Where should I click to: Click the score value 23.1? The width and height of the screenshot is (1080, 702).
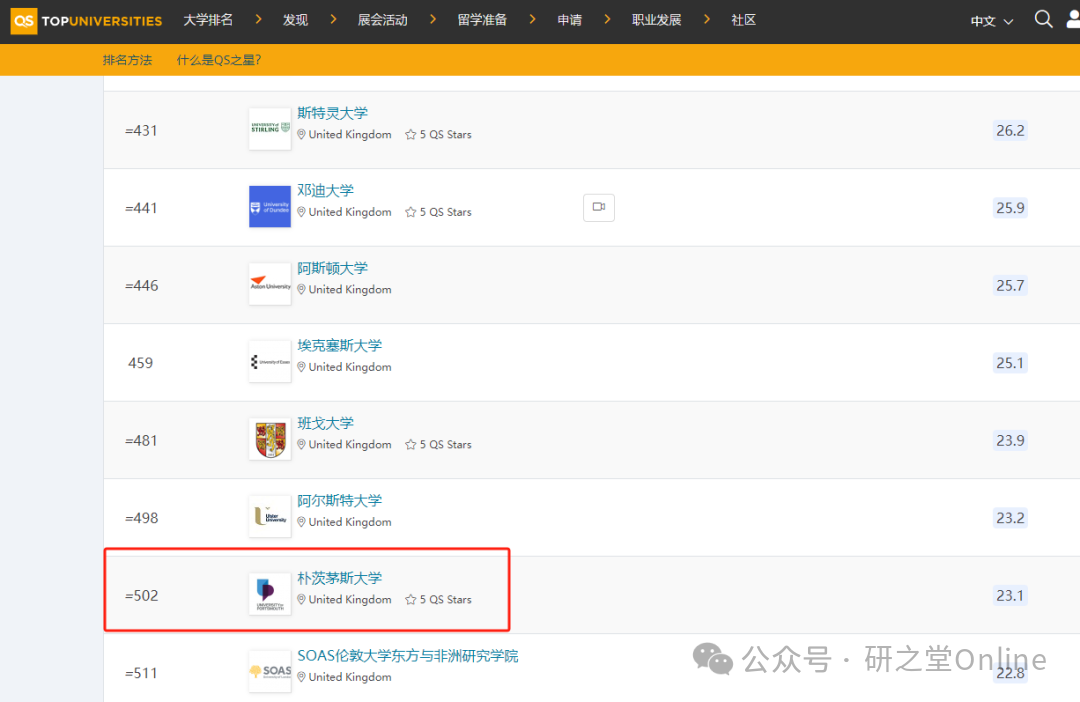point(1010,595)
